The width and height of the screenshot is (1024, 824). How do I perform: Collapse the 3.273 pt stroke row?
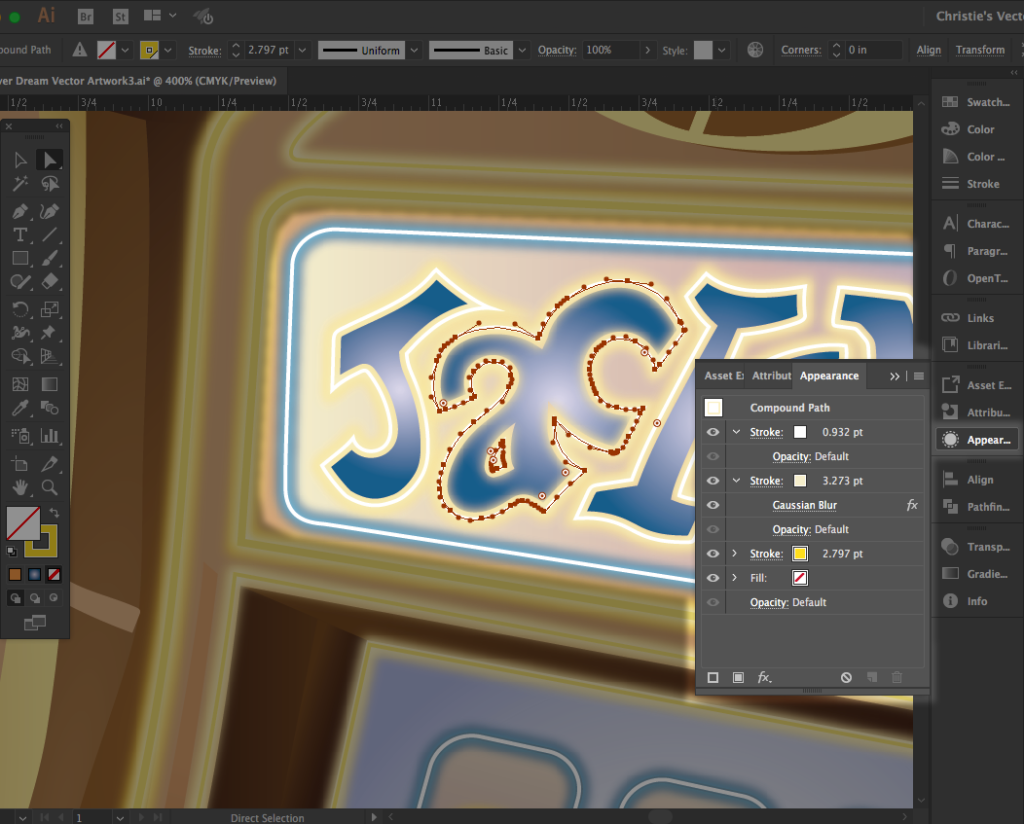click(736, 481)
